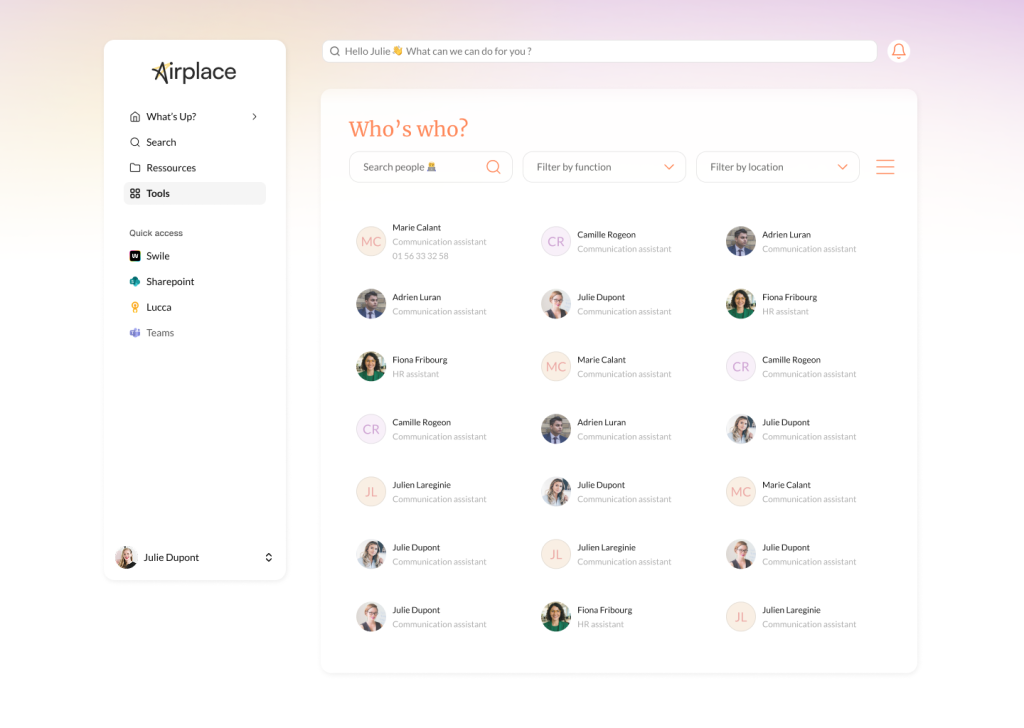The height and width of the screenshot is (728, 1024).
Task: Open Teams from quick access
Action: point(159,333)
